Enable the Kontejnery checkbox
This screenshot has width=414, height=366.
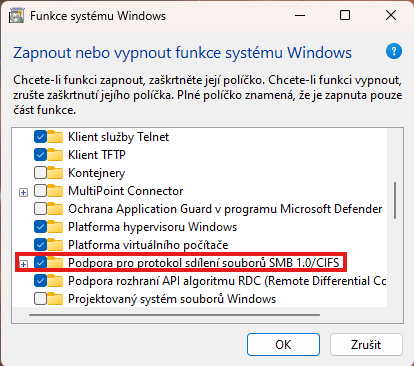point(40,173)
